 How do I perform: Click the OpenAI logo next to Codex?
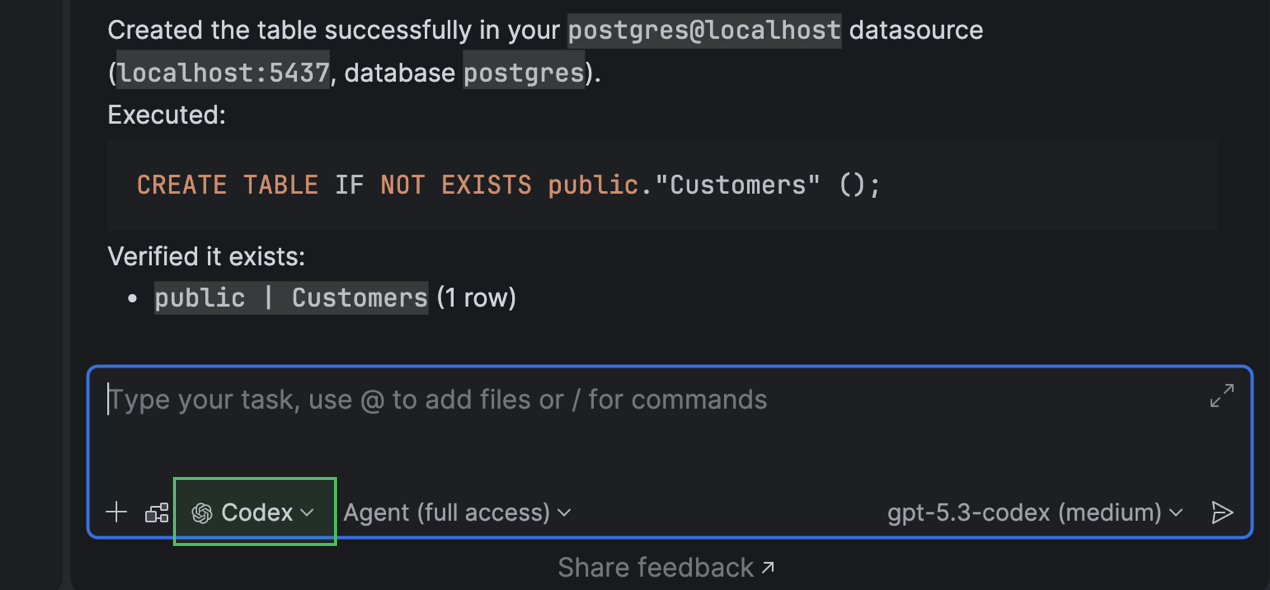pos(202,513)
